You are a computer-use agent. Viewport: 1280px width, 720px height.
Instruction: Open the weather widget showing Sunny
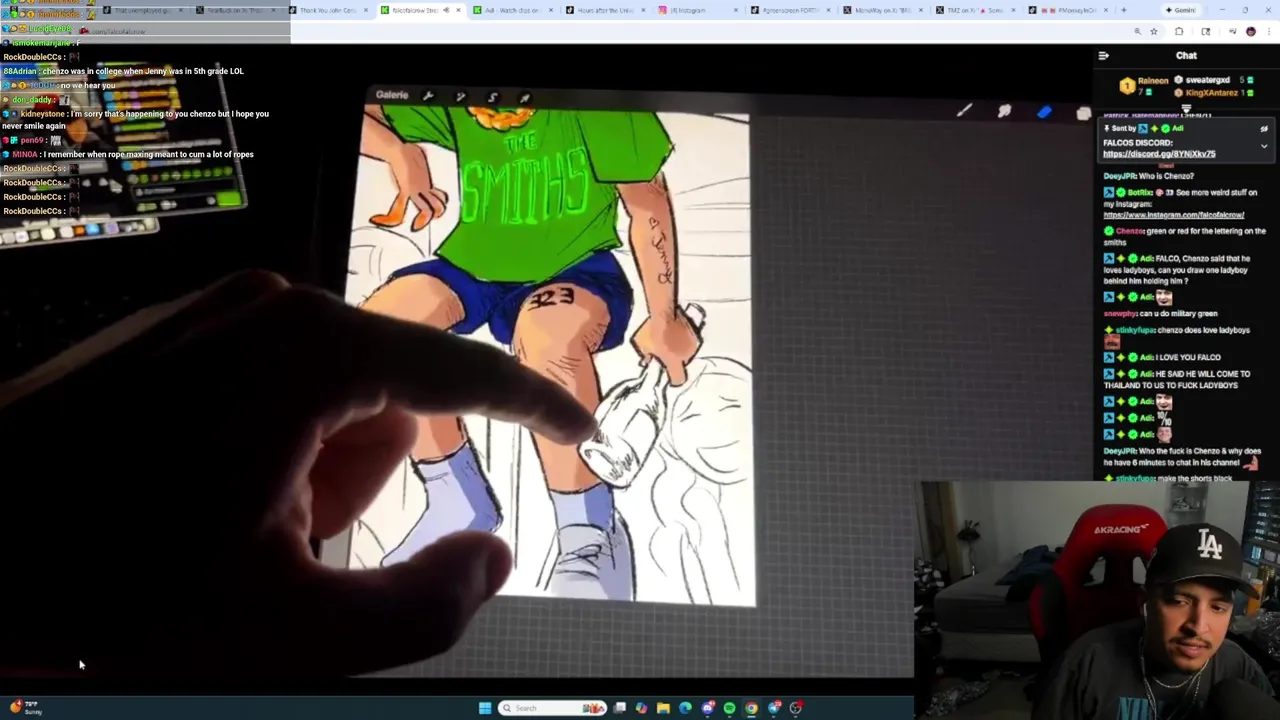coord(25,707)
